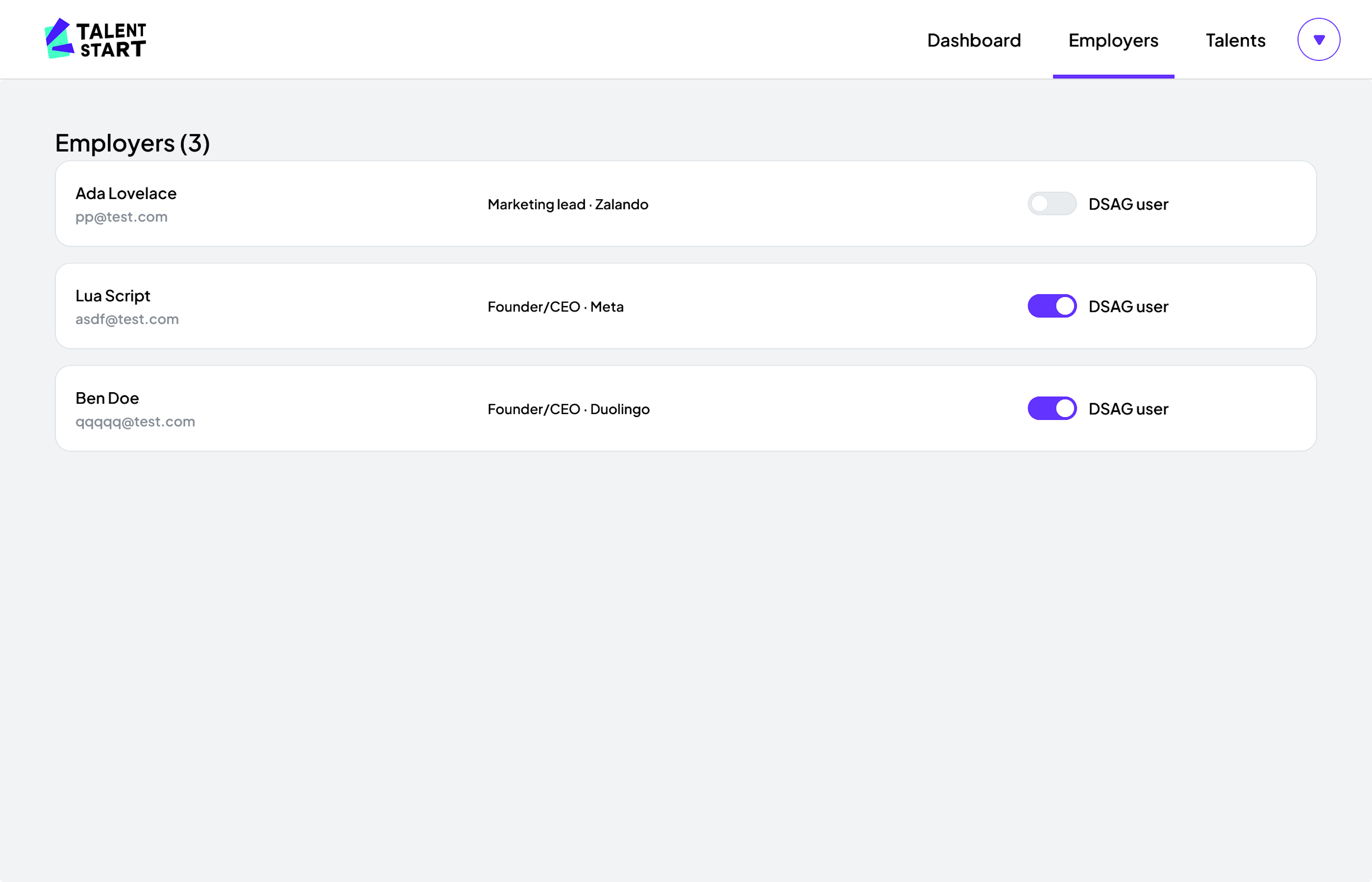Viewport: 1372px width, 882px height.
Task: Turn off DSAG user for Ben Doe
Action: point(1052,408)
